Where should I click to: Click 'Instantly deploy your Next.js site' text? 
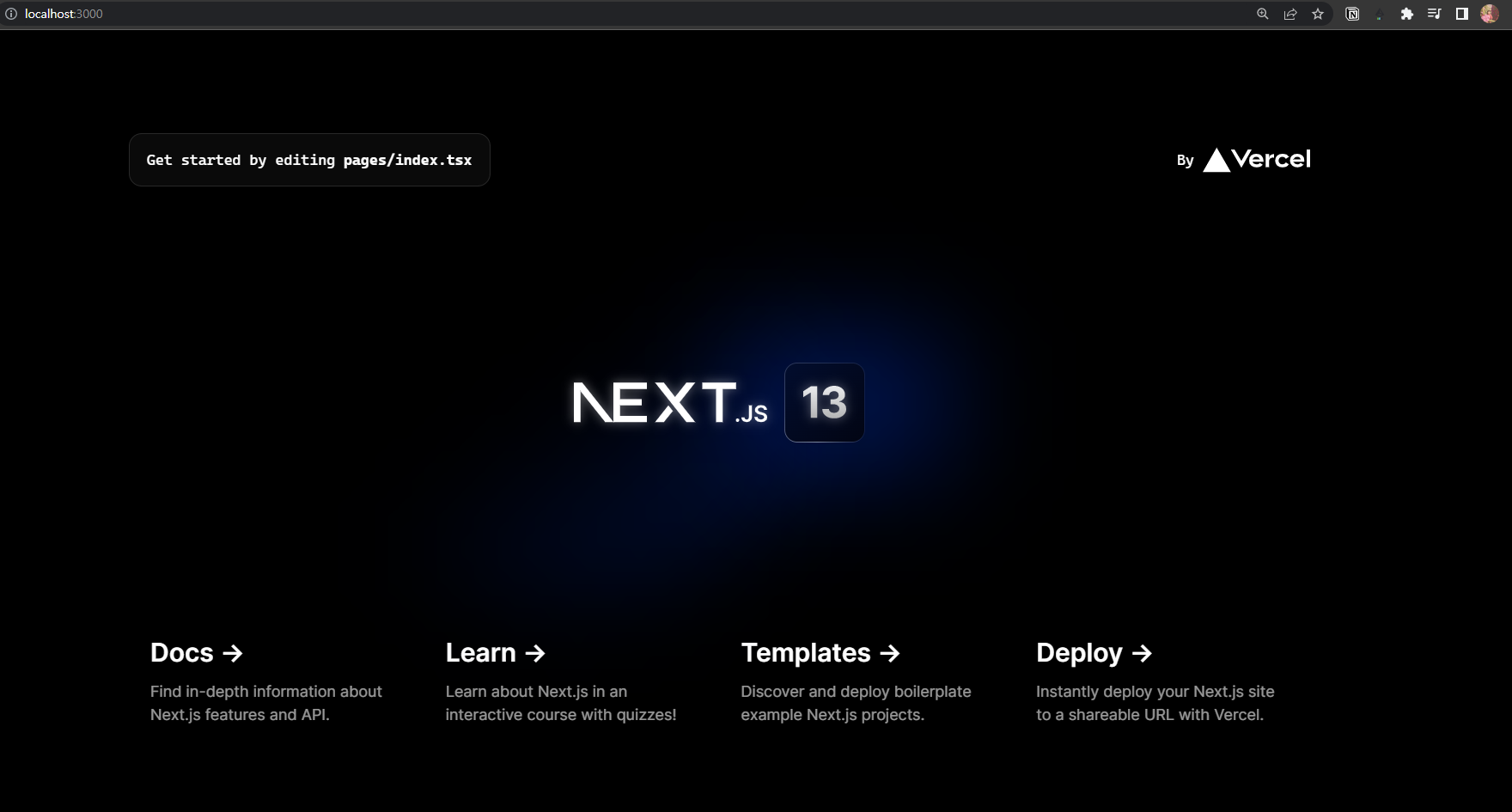[1155, 692]
